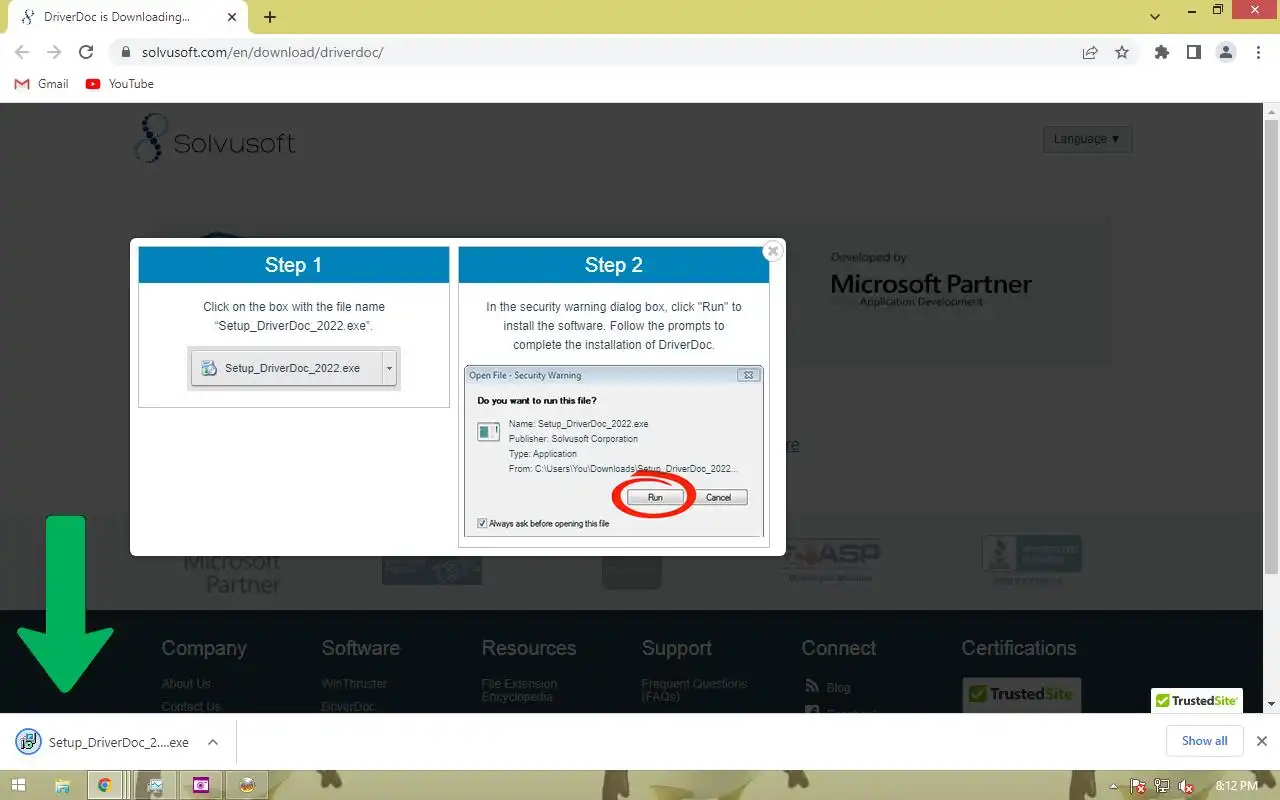Mute volume icon in system tray
This screenshot has height=800, width=1280.
click(1186, 786)
